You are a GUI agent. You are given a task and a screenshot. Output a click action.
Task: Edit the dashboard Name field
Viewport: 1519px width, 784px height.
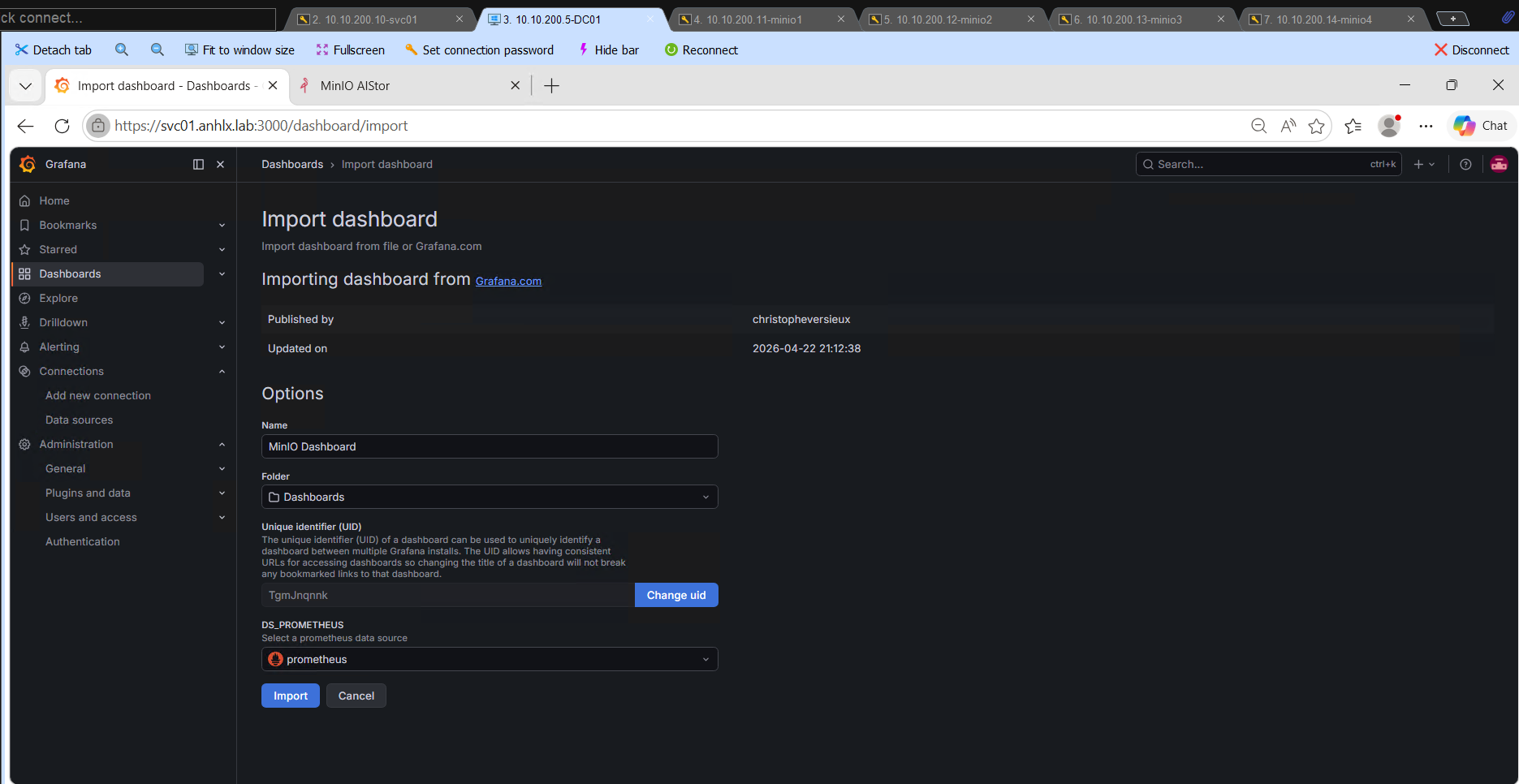tap(490, 446)
